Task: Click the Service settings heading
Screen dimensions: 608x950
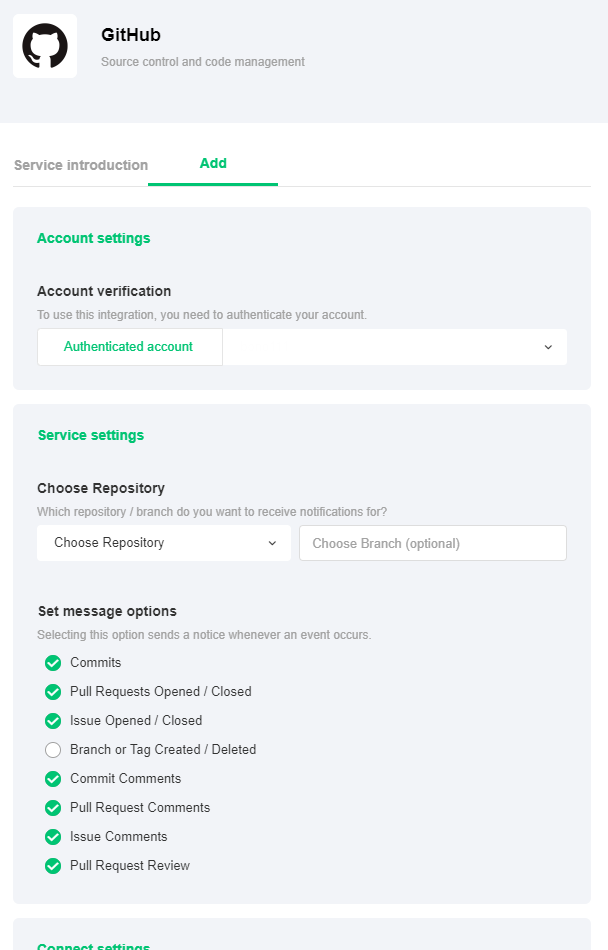Action: [x=91, y=435]
